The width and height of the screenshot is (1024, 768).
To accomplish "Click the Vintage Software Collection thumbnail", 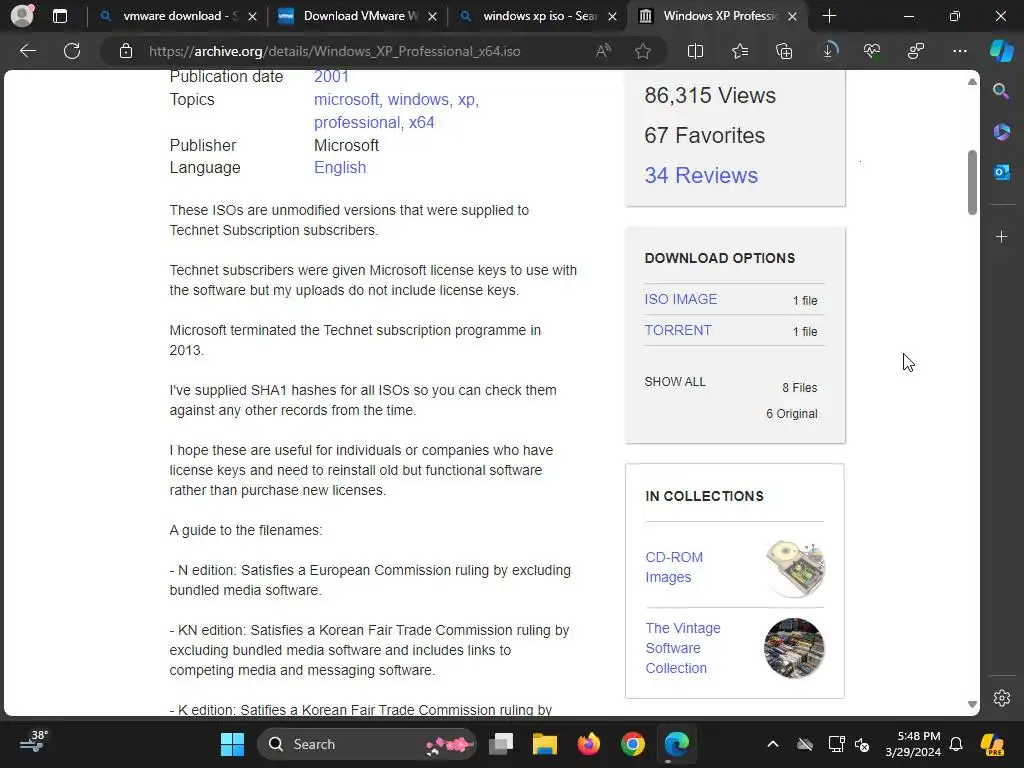I will tap(794, 648).
